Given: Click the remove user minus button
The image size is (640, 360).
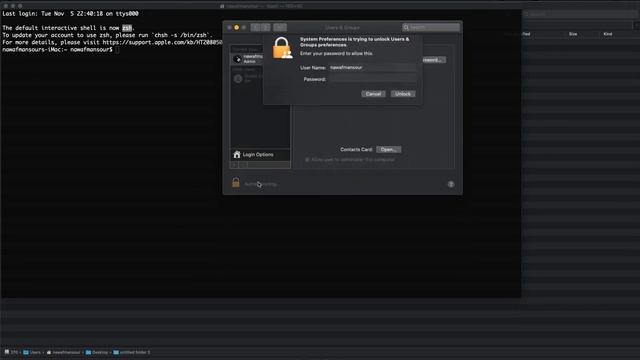Looking at the screenshot, I should point(243,164).
